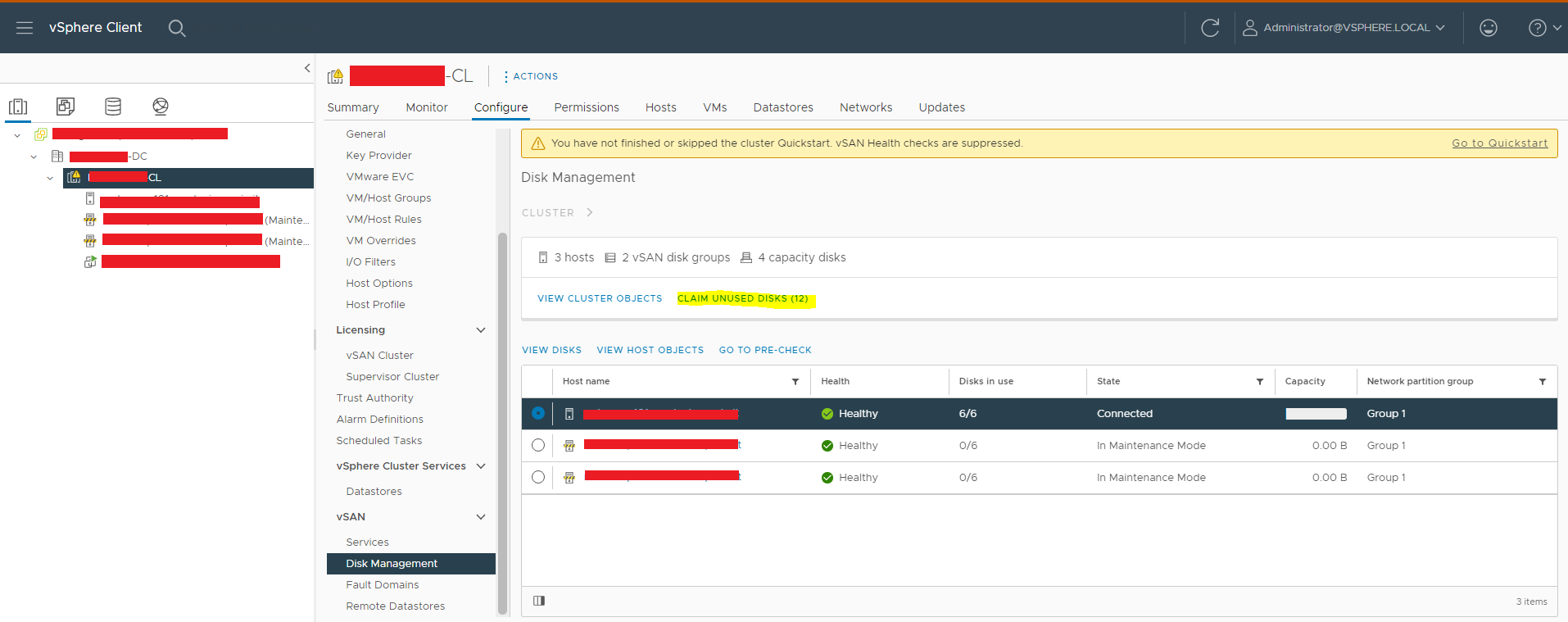Image resolution: width=1568 pixels, height=622 pixels.
Task: Sort by the Disks in use column header
Action: (x=986, y=382)
